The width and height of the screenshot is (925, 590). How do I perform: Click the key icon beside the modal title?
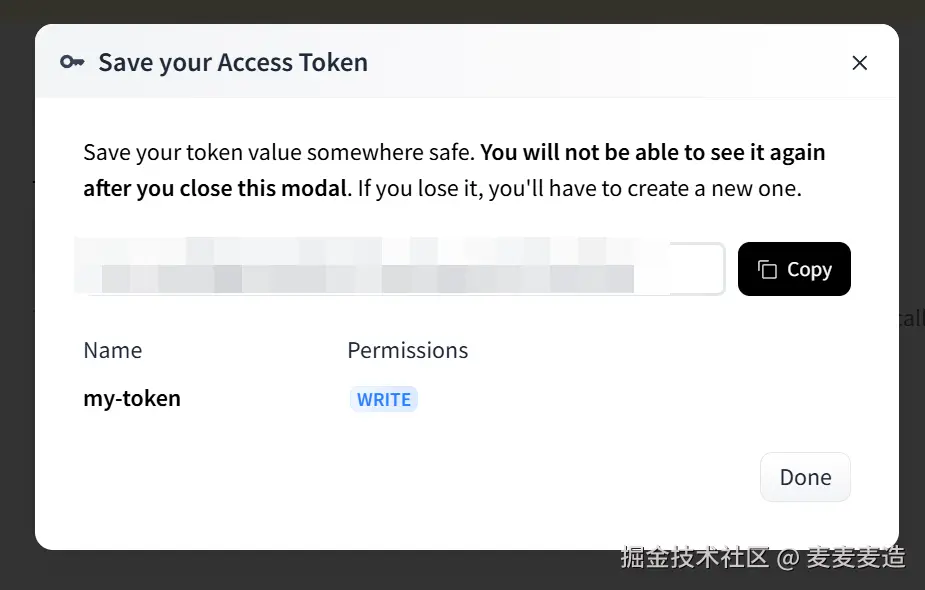coord(72,62)
